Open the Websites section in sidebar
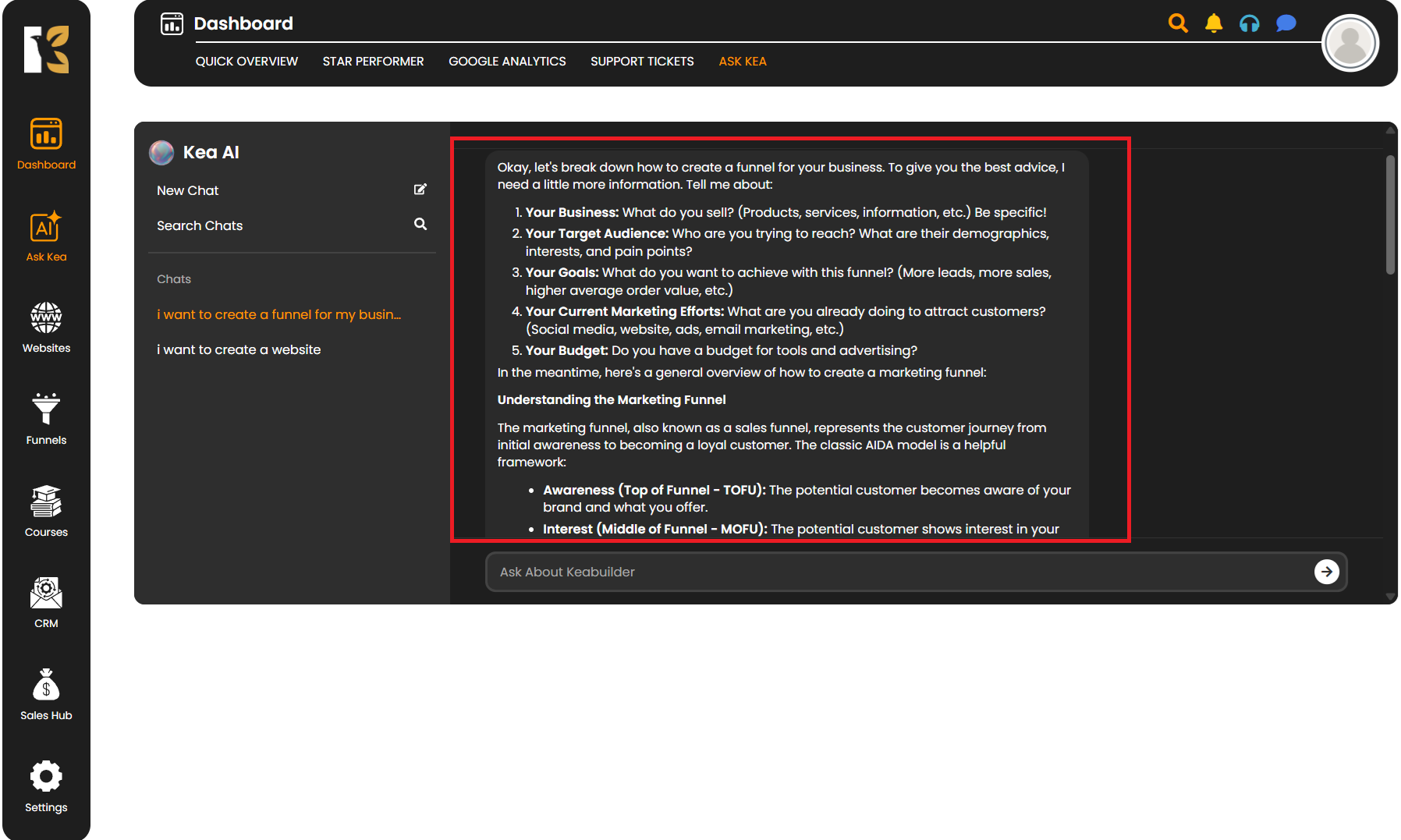 coord(46,327)
